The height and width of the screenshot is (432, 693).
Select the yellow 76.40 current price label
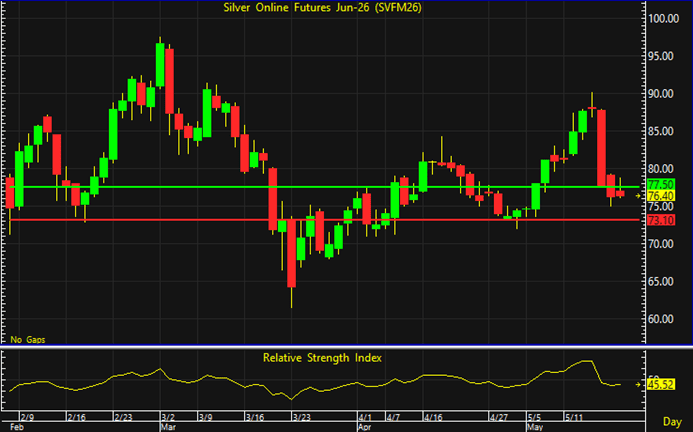coord(661,195)
